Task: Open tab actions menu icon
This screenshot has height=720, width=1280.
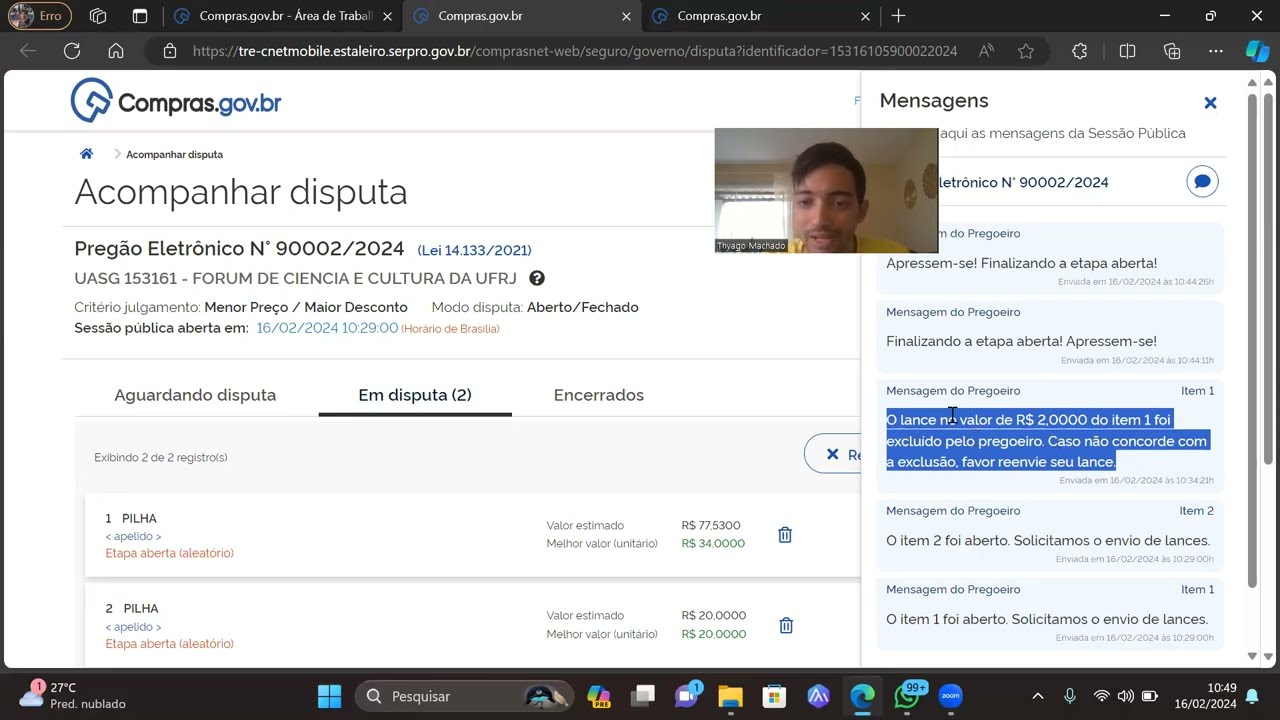Action: click(140, 16)
